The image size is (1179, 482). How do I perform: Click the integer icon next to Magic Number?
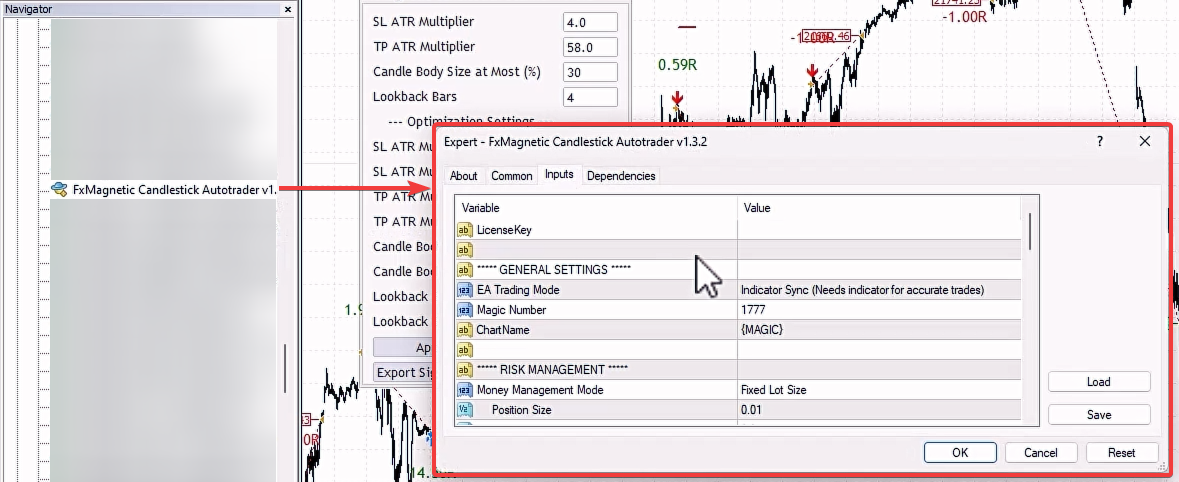(465, 310)
